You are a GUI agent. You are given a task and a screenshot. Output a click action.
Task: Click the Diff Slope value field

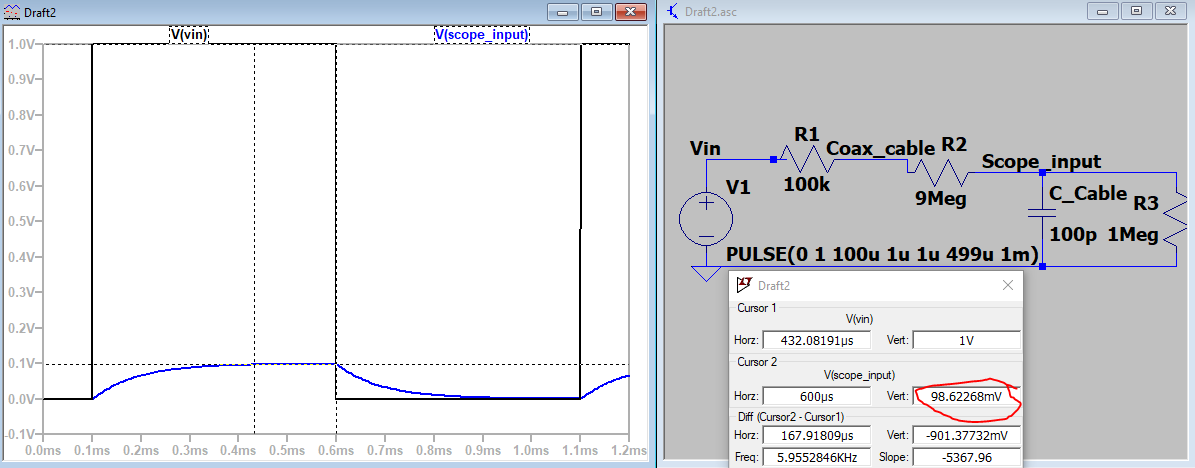tap(965, 457)
